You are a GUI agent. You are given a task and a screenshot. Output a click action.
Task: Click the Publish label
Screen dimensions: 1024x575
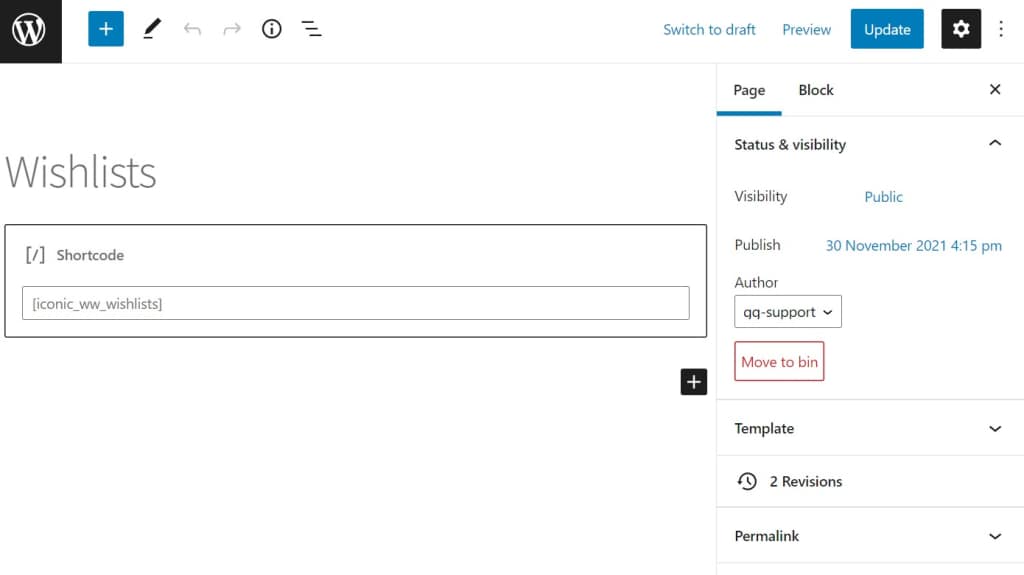coord(758,245)
